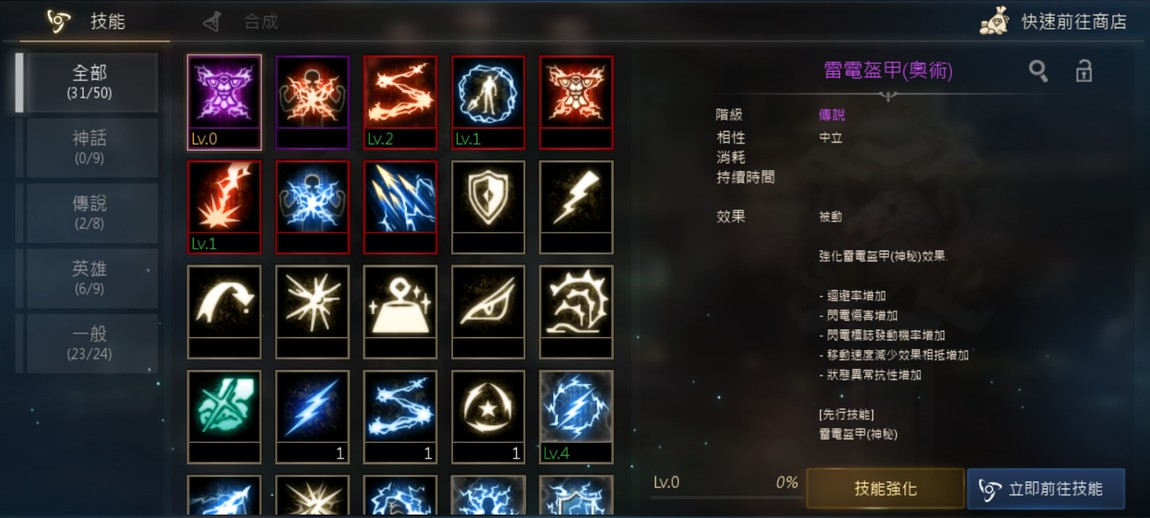Click the magnifying glass search icon
The height and width of the screenshot is (518, 1150).
(1038, 71)
